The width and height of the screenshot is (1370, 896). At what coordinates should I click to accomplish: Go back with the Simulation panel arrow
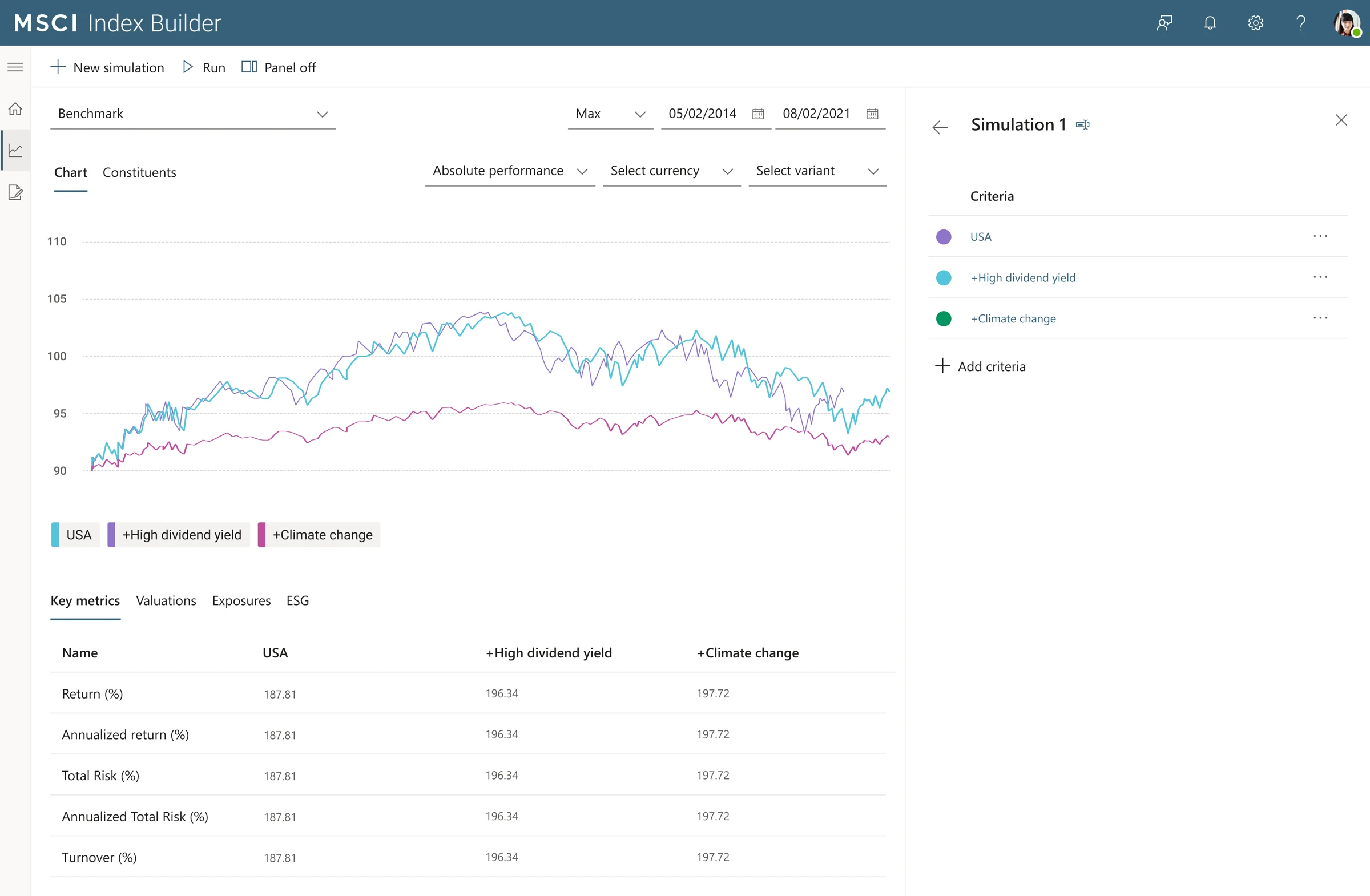point(940,127)
